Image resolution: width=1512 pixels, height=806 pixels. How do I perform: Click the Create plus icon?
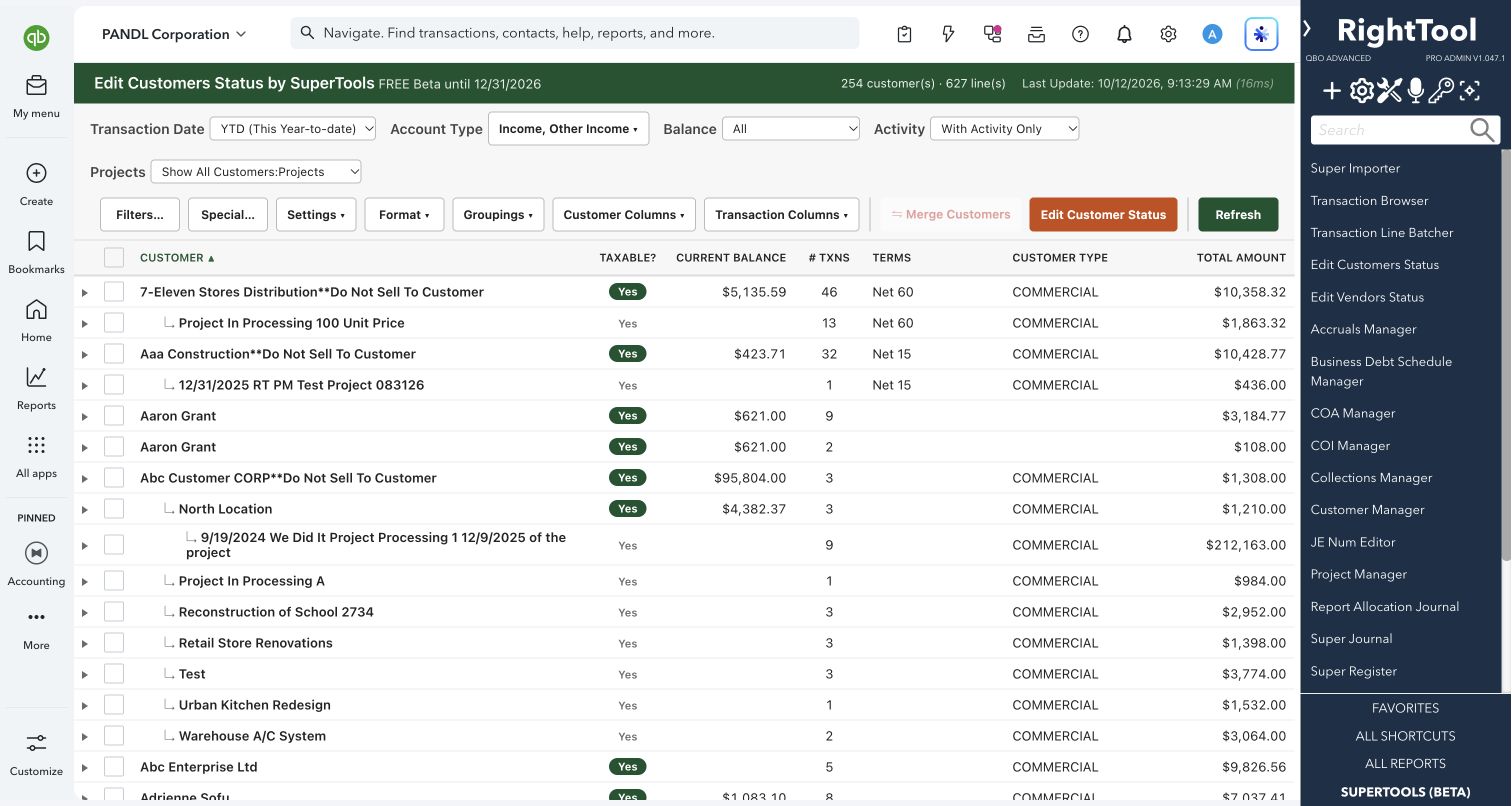36,173
